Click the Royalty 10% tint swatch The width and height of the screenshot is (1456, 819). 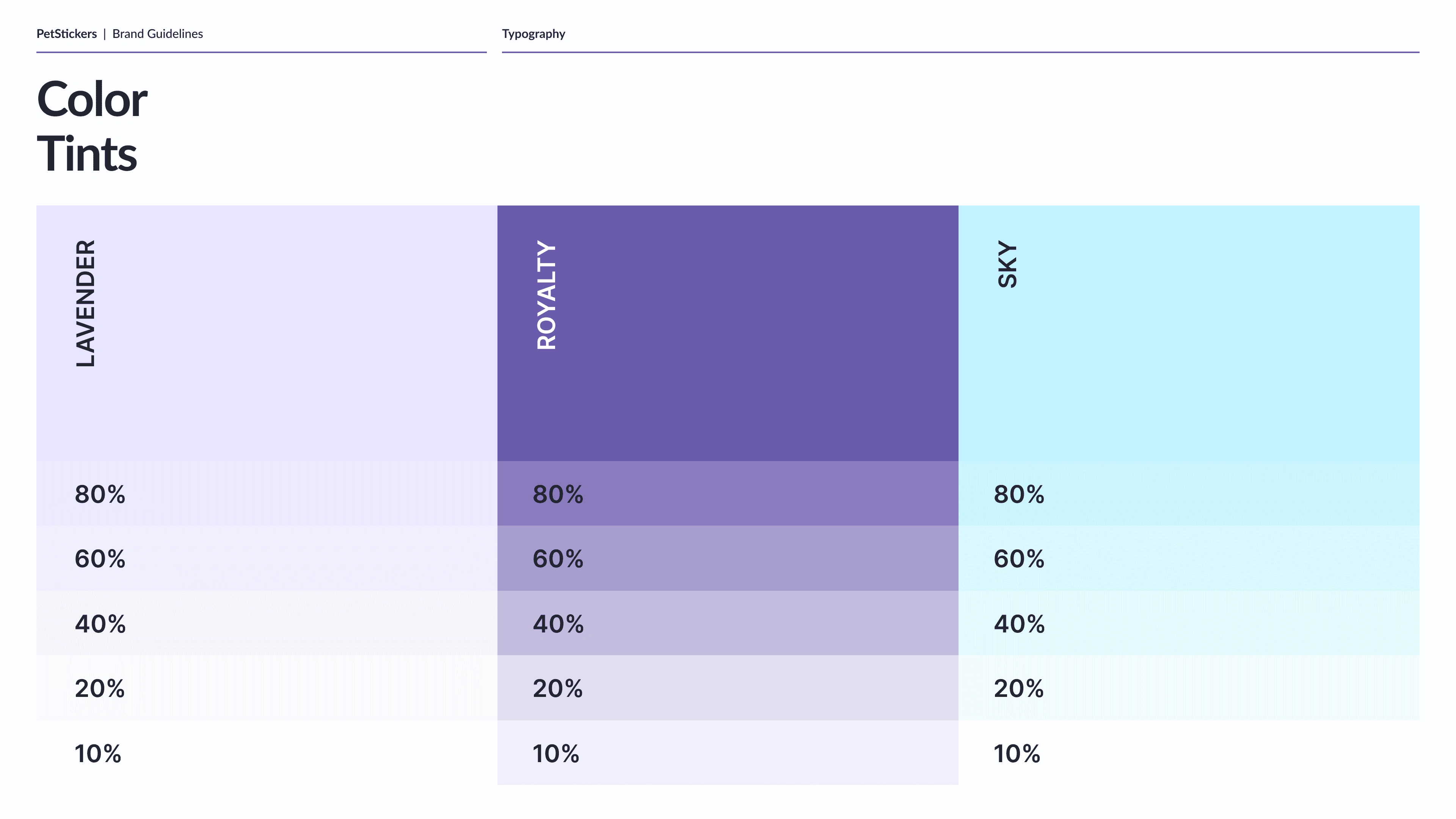pyautogui.click(x=728, y=752)
